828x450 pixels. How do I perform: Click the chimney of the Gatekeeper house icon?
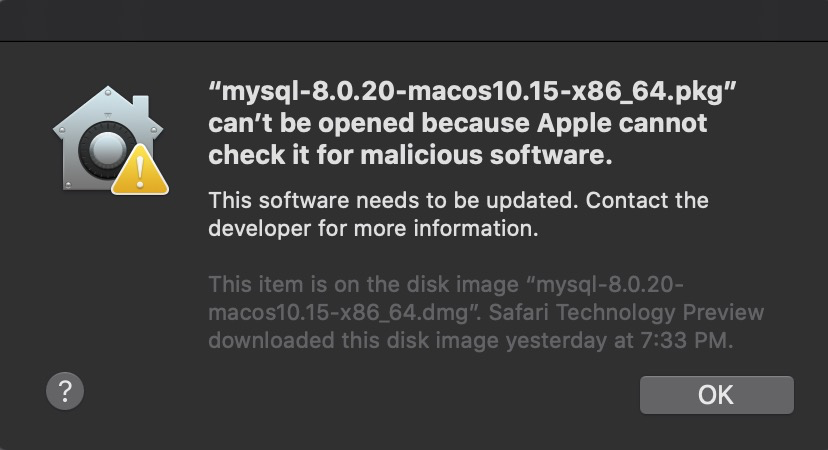point(141,108)
